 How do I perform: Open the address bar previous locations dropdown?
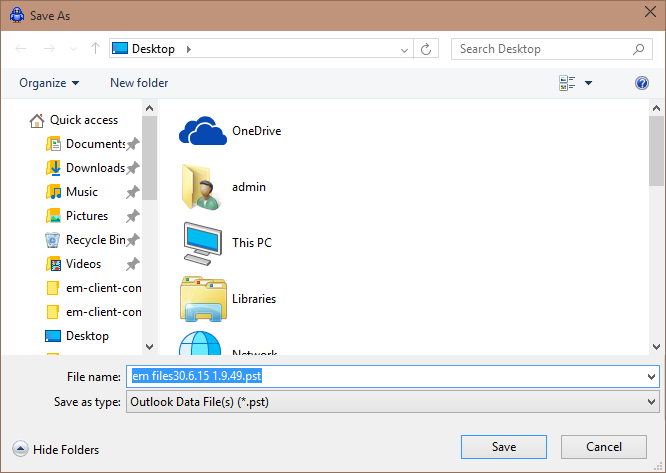[404, 50]
